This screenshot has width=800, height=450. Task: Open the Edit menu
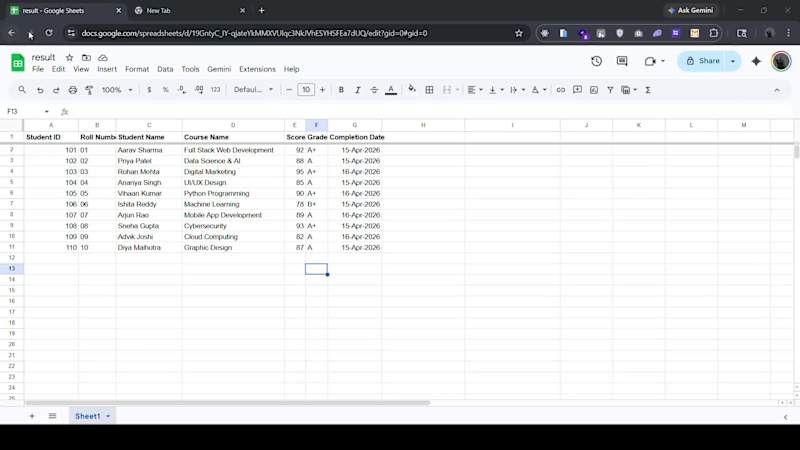tap(58, 69)
